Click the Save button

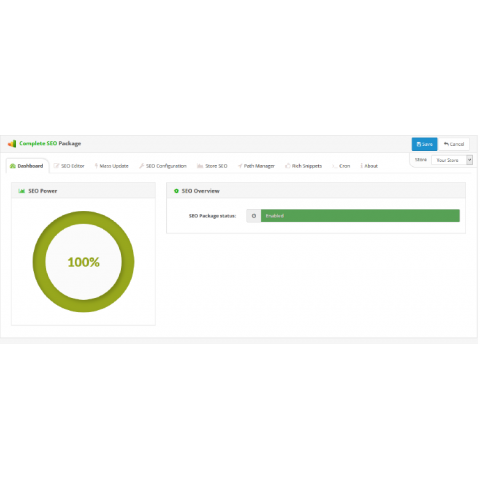click(424, 144)
